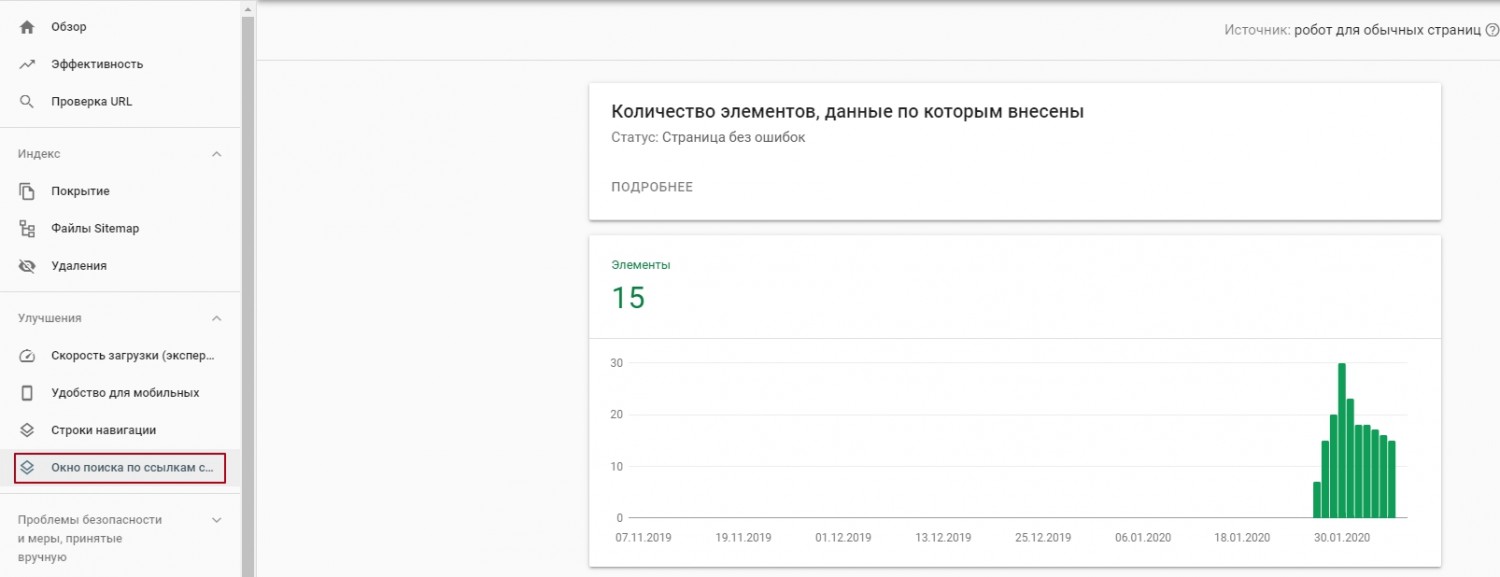Click the Скорость загрузки speedometer icon
The image size is (1500, 577).
[x=27, y=356]
